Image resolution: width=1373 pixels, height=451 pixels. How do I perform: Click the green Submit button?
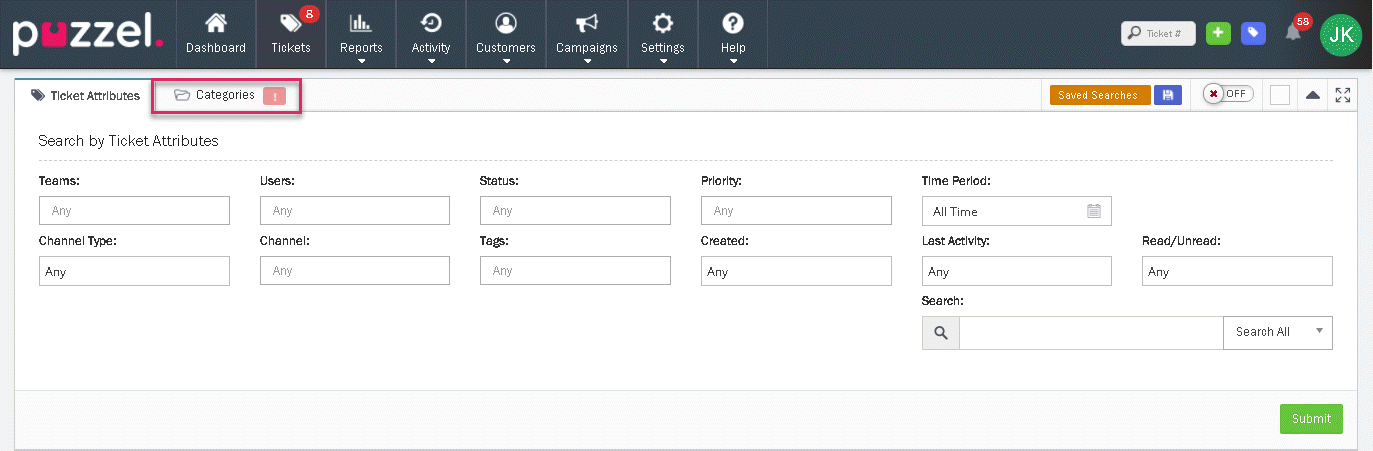coord(1310,419)
